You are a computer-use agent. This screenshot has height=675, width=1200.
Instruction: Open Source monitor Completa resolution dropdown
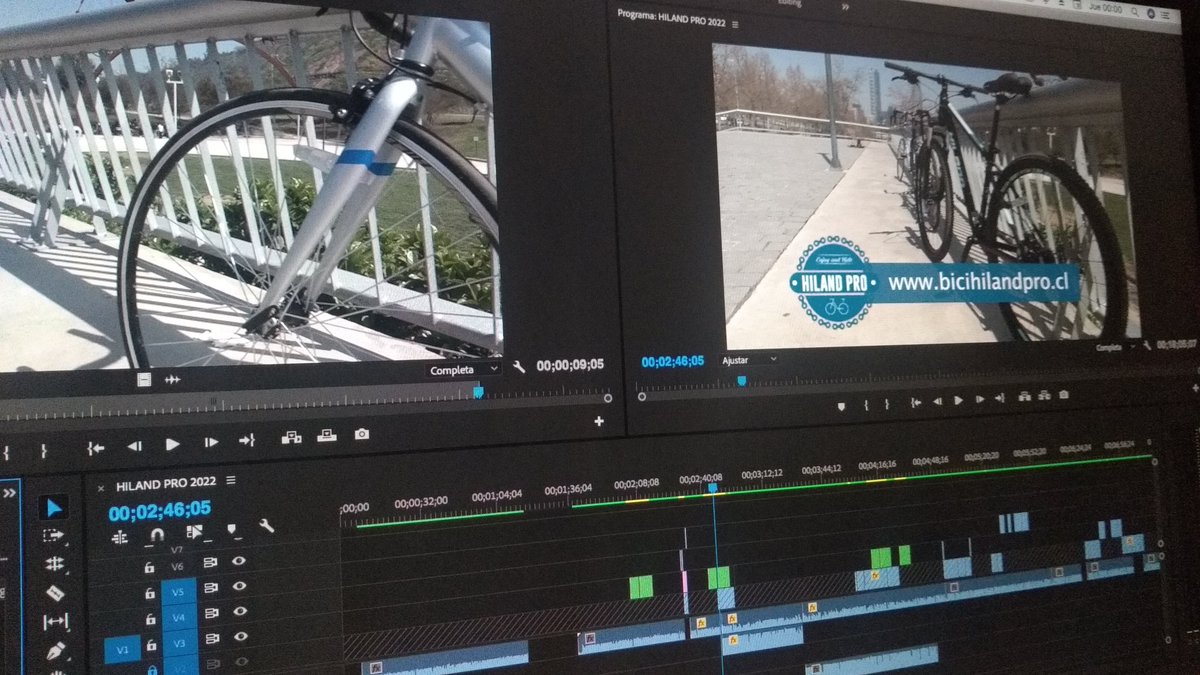click(x=461, y=369)
